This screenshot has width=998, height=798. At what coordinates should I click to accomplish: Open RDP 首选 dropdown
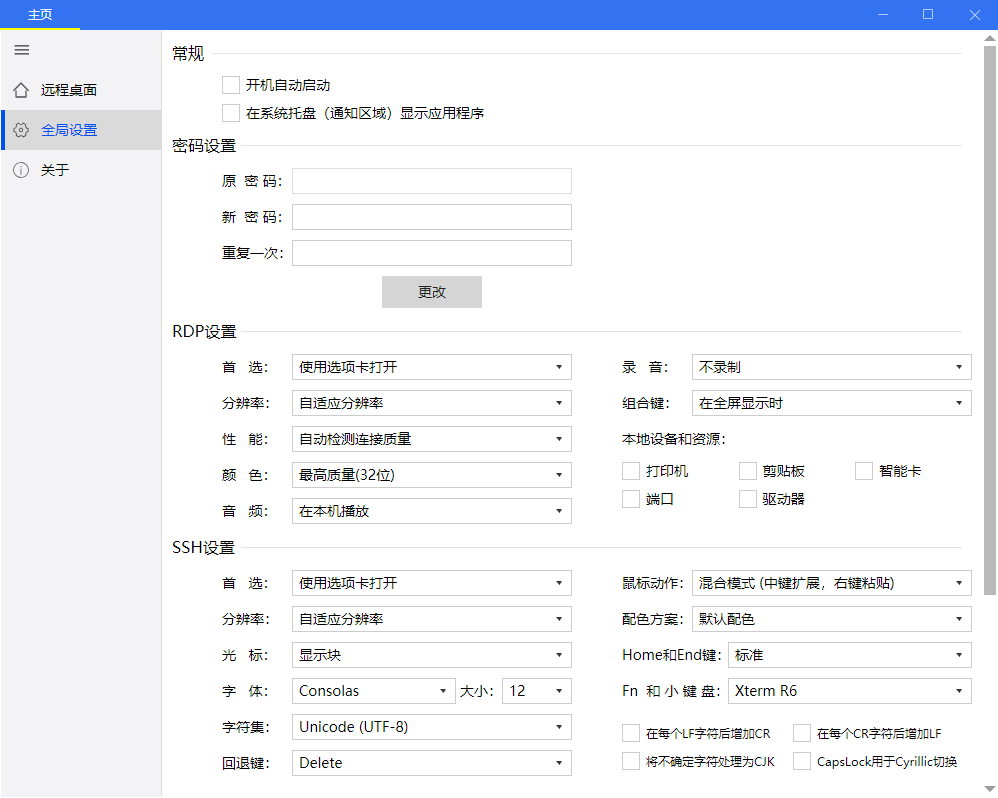tap(432, 367)
